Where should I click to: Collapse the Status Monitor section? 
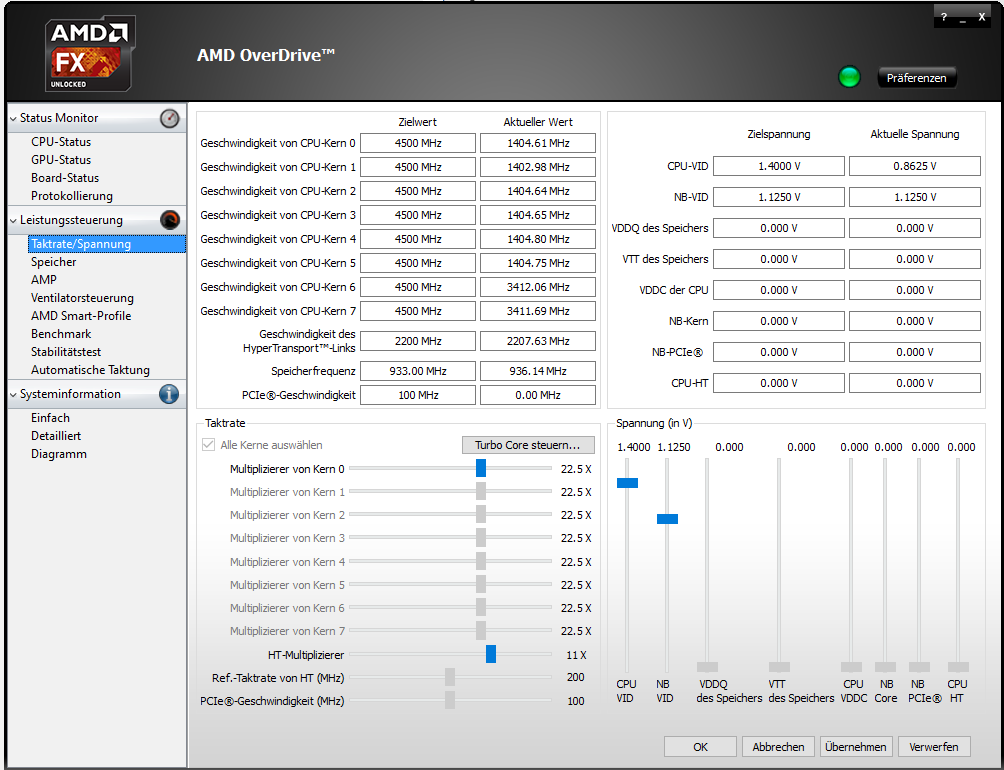pyautogui.click(x=13, y=118)
